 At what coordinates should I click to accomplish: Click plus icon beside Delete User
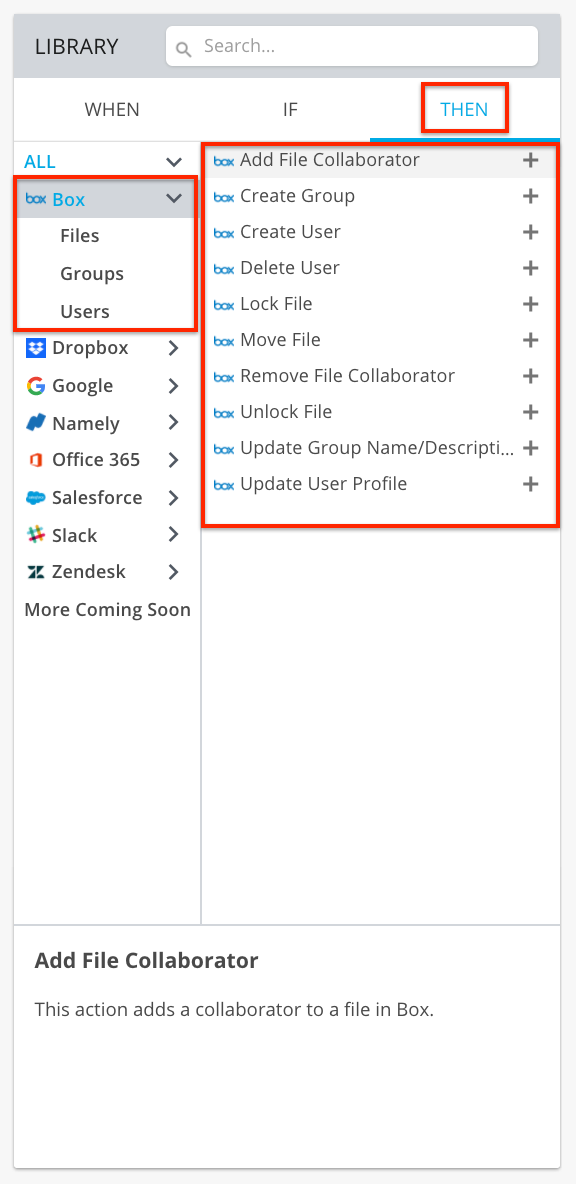point(531,268)
